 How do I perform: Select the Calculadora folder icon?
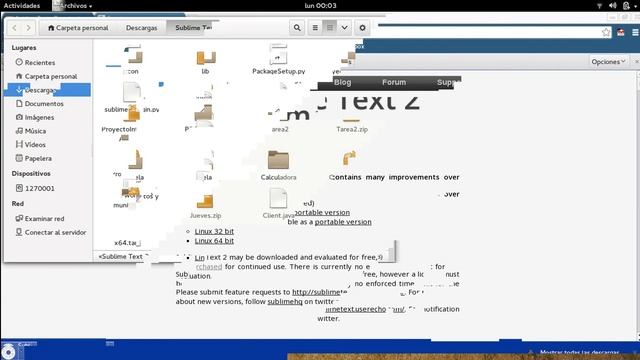[278, 160]
